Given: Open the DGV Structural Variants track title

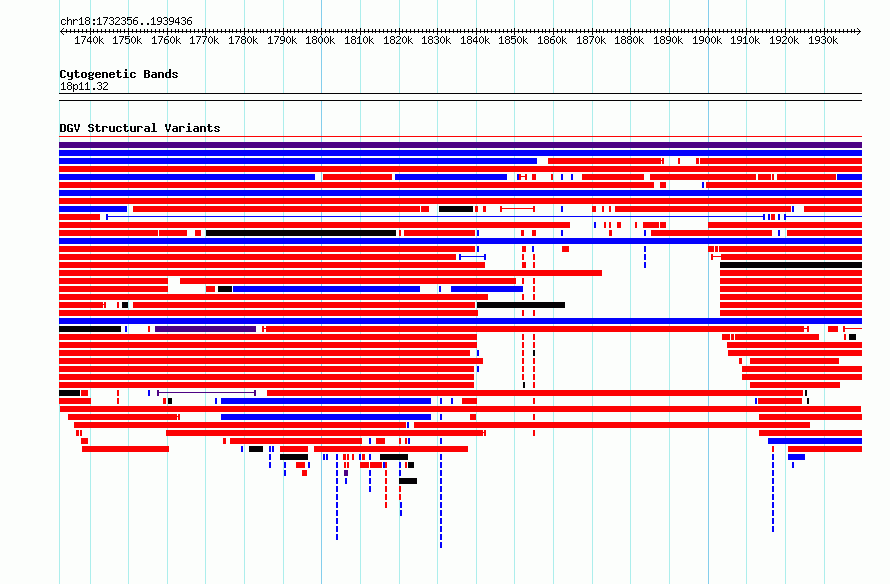Looking at the screenshot, I should point(140,128).
